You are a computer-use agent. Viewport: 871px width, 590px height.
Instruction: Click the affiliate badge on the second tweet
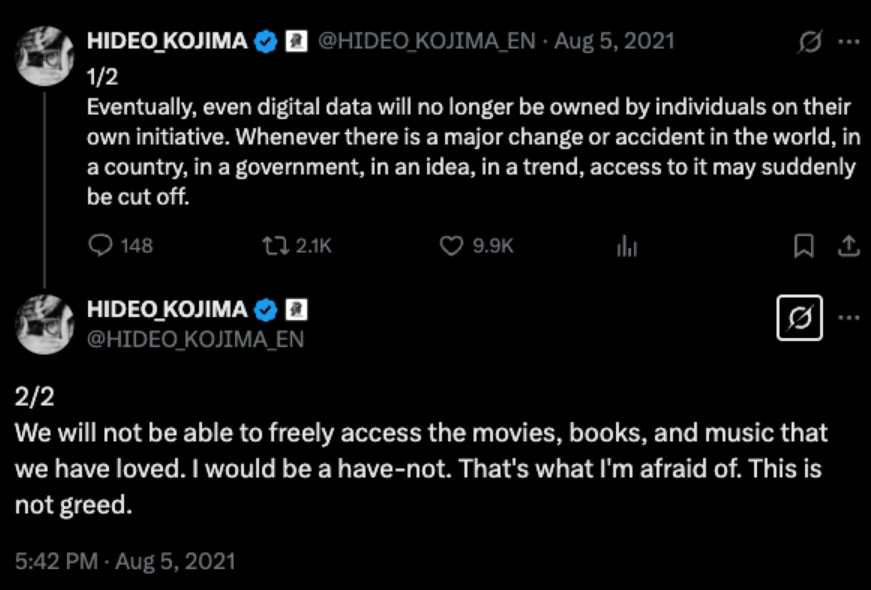coord(296,310)
